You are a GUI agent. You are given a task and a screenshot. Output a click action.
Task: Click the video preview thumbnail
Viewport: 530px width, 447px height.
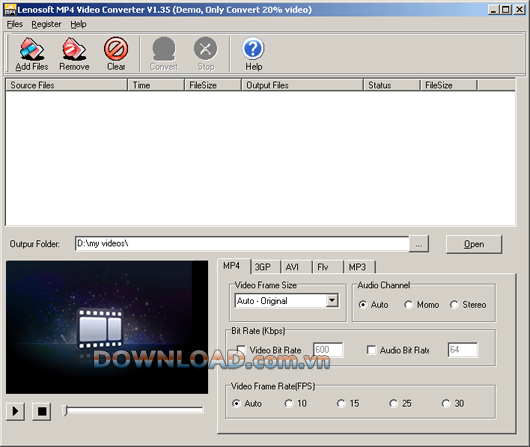click(107, 327)
